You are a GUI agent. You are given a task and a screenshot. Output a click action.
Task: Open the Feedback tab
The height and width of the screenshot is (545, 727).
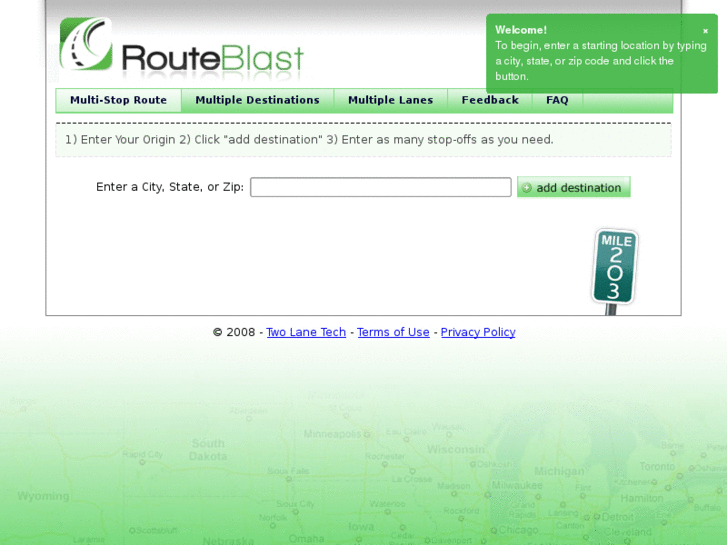coord(490,100)
